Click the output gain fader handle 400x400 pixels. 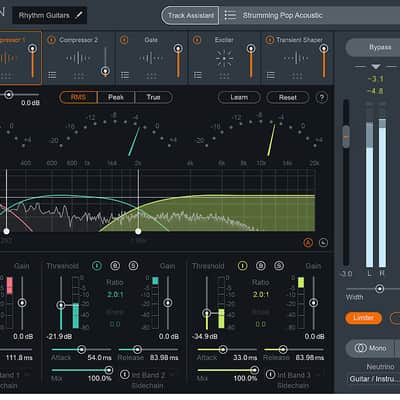pos(346,137)
